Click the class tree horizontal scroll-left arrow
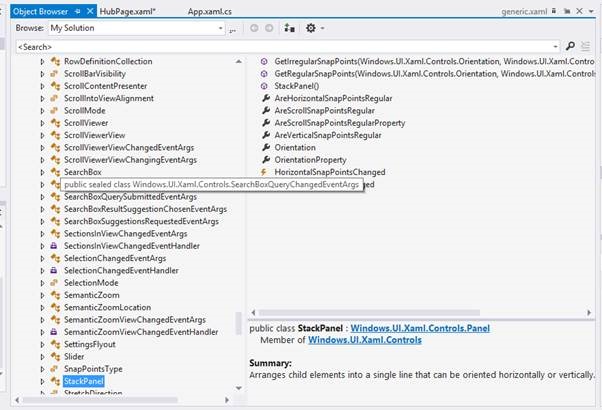602x410 pixels. point(17,400)
